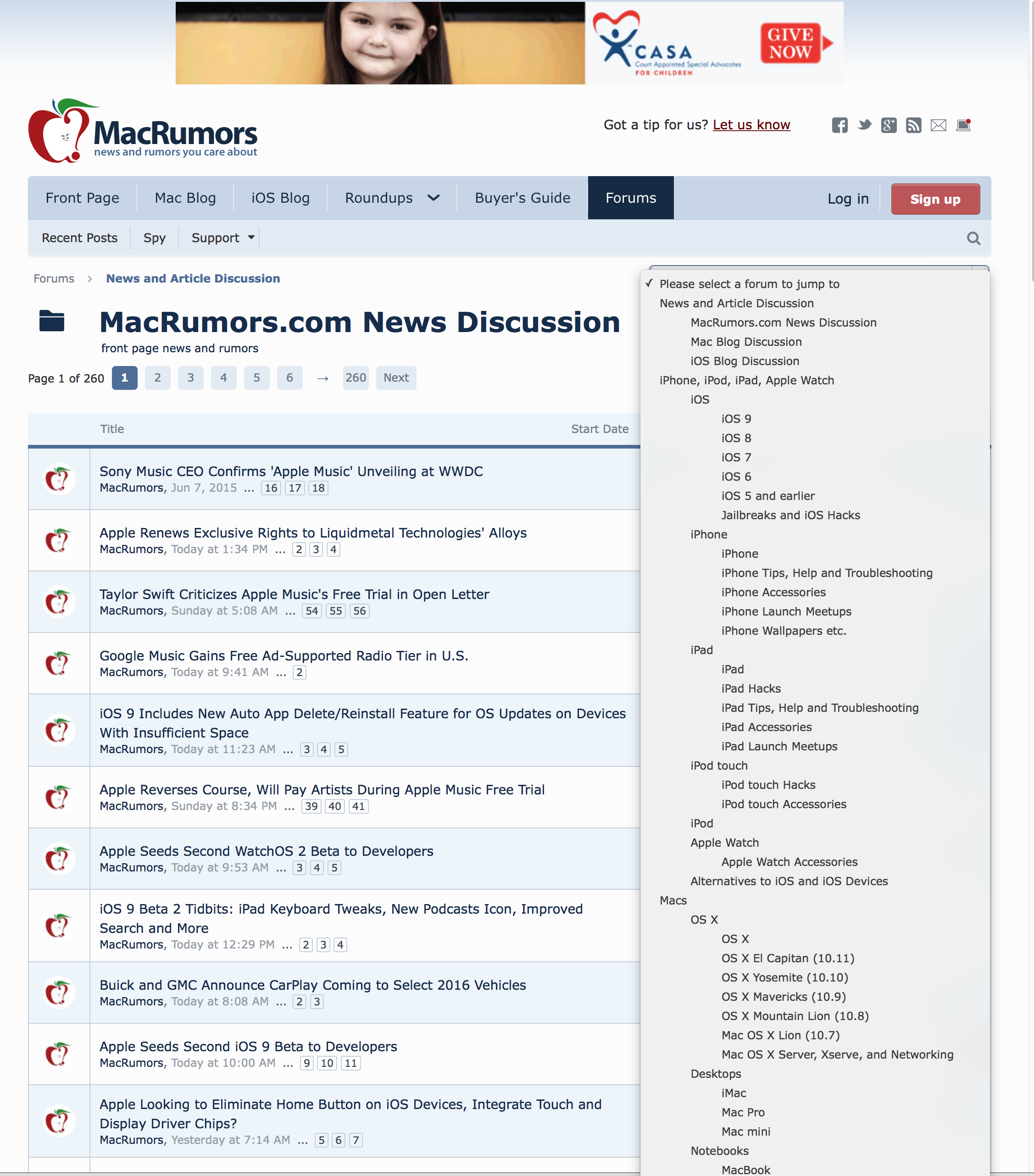
Task: Choose iOS 9 in forum jump list
Action: (736, 419)
